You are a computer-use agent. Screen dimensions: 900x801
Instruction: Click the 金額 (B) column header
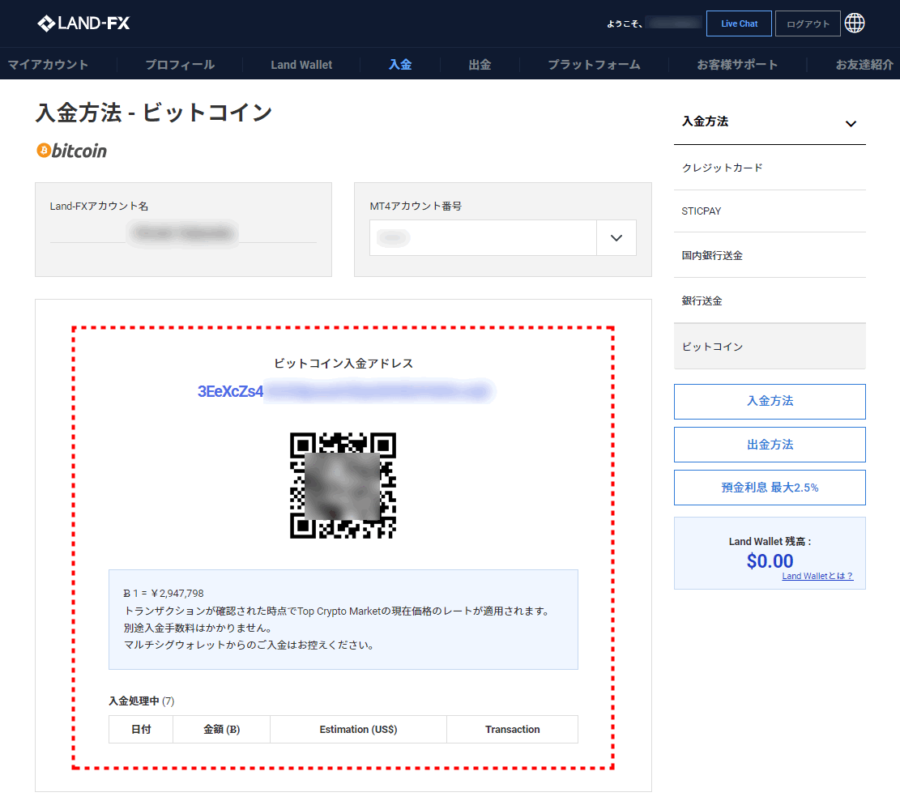click(x=222, y=729)
